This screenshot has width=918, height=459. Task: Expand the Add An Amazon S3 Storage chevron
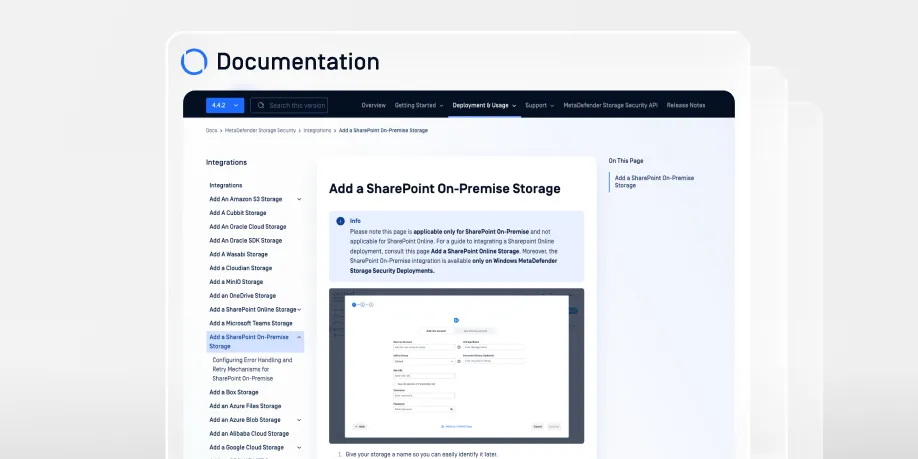(x=299, y=199)
